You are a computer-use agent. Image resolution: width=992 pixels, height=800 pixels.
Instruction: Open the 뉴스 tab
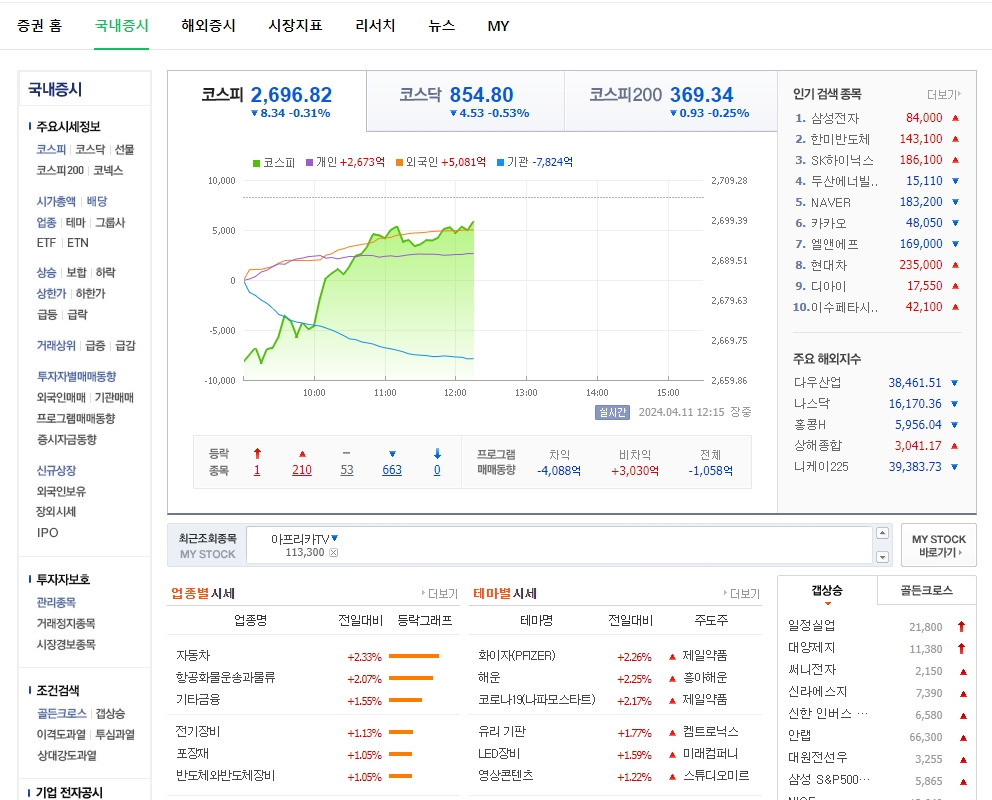pos(442,26)
